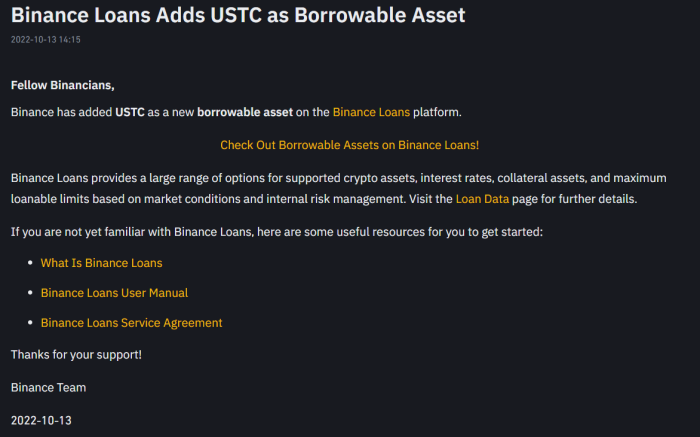
Task: Click the Thanks for your support line
Action: tap(76, 354)
